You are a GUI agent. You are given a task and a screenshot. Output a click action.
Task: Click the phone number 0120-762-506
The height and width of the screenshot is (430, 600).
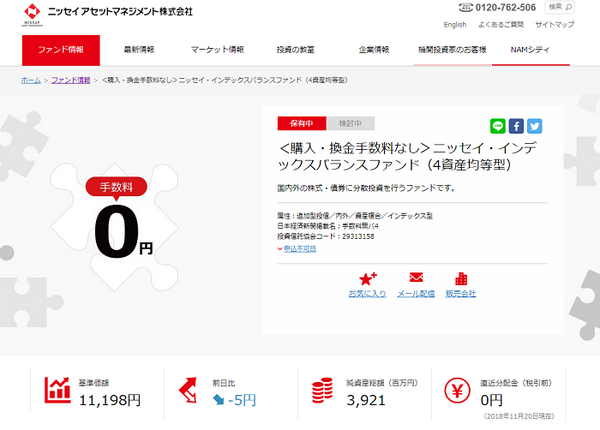pyautogui.click(x=505, y=7)
